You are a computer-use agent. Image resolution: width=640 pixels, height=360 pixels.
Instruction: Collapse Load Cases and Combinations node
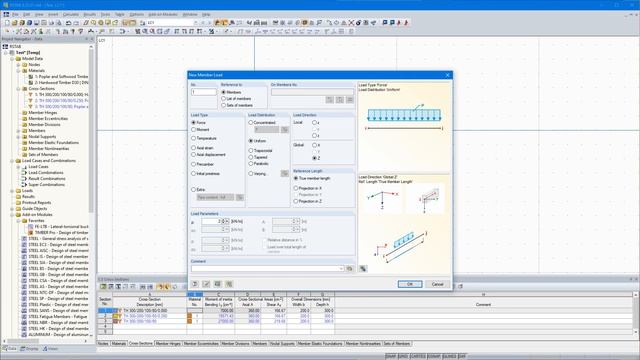[12, 160]
